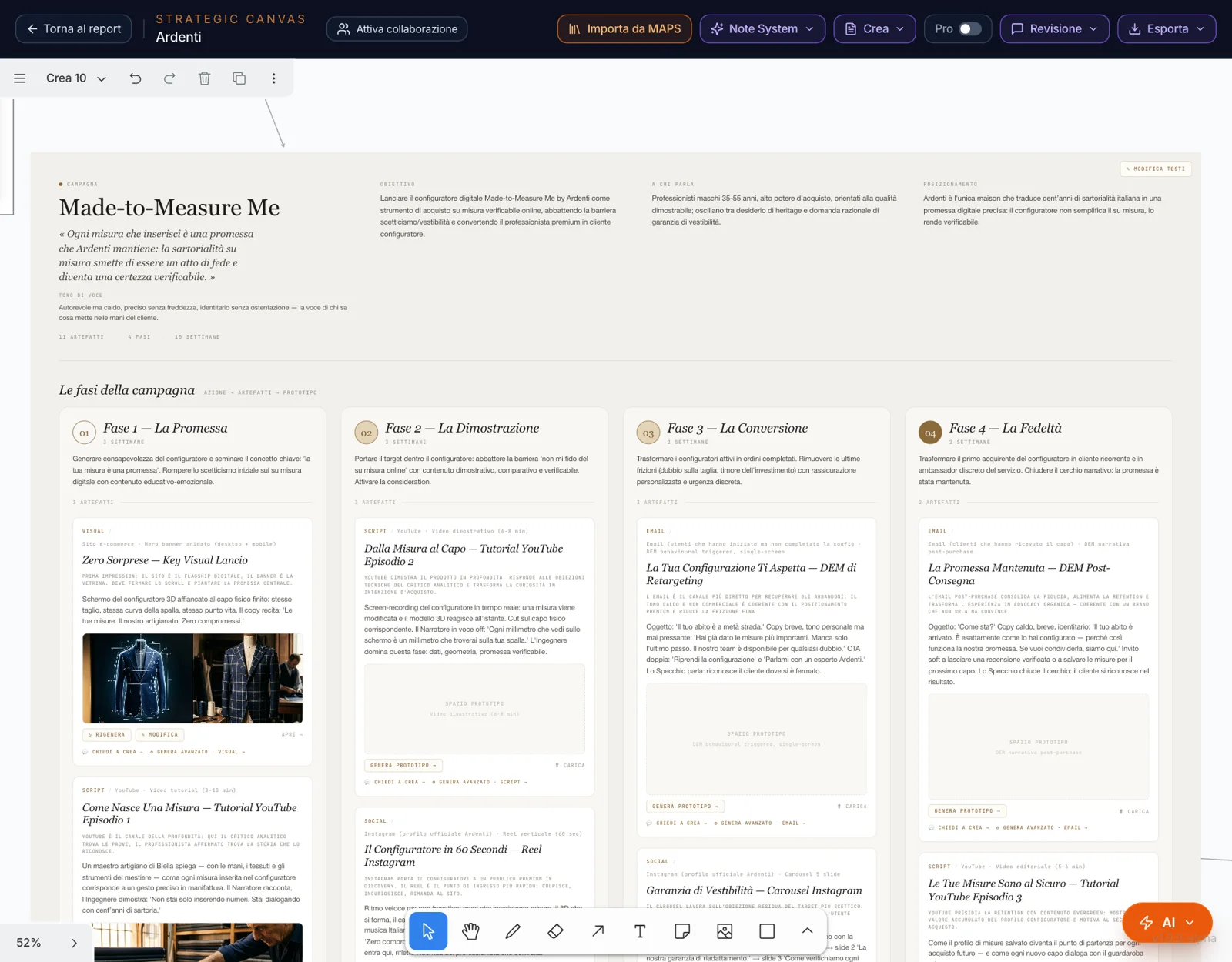Viewport: 1232px width, 962px height.
Task: Open the three-dot more options menu
Action: click(x=273, y=78)
